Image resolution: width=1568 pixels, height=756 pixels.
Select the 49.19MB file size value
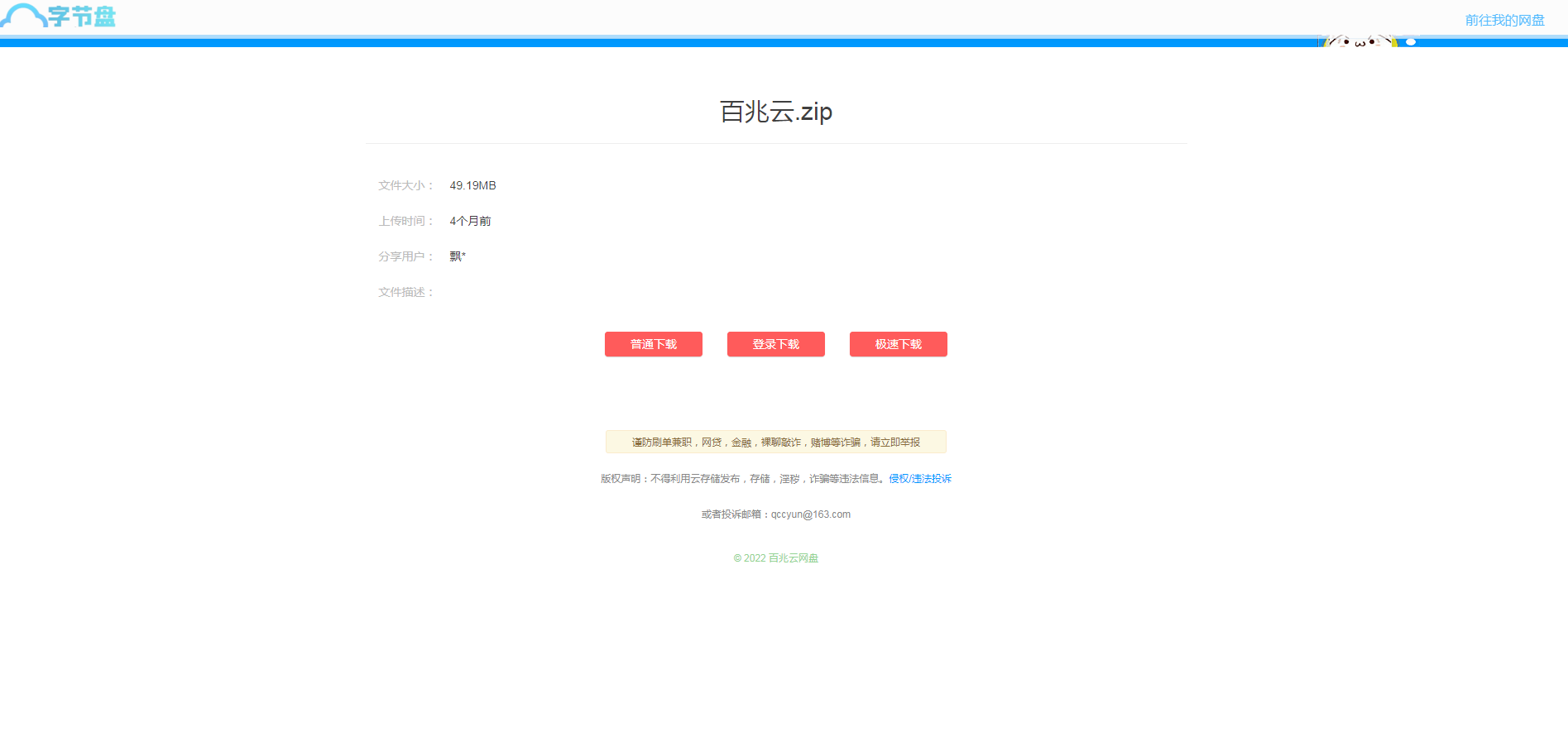click(x=472, y=185)
